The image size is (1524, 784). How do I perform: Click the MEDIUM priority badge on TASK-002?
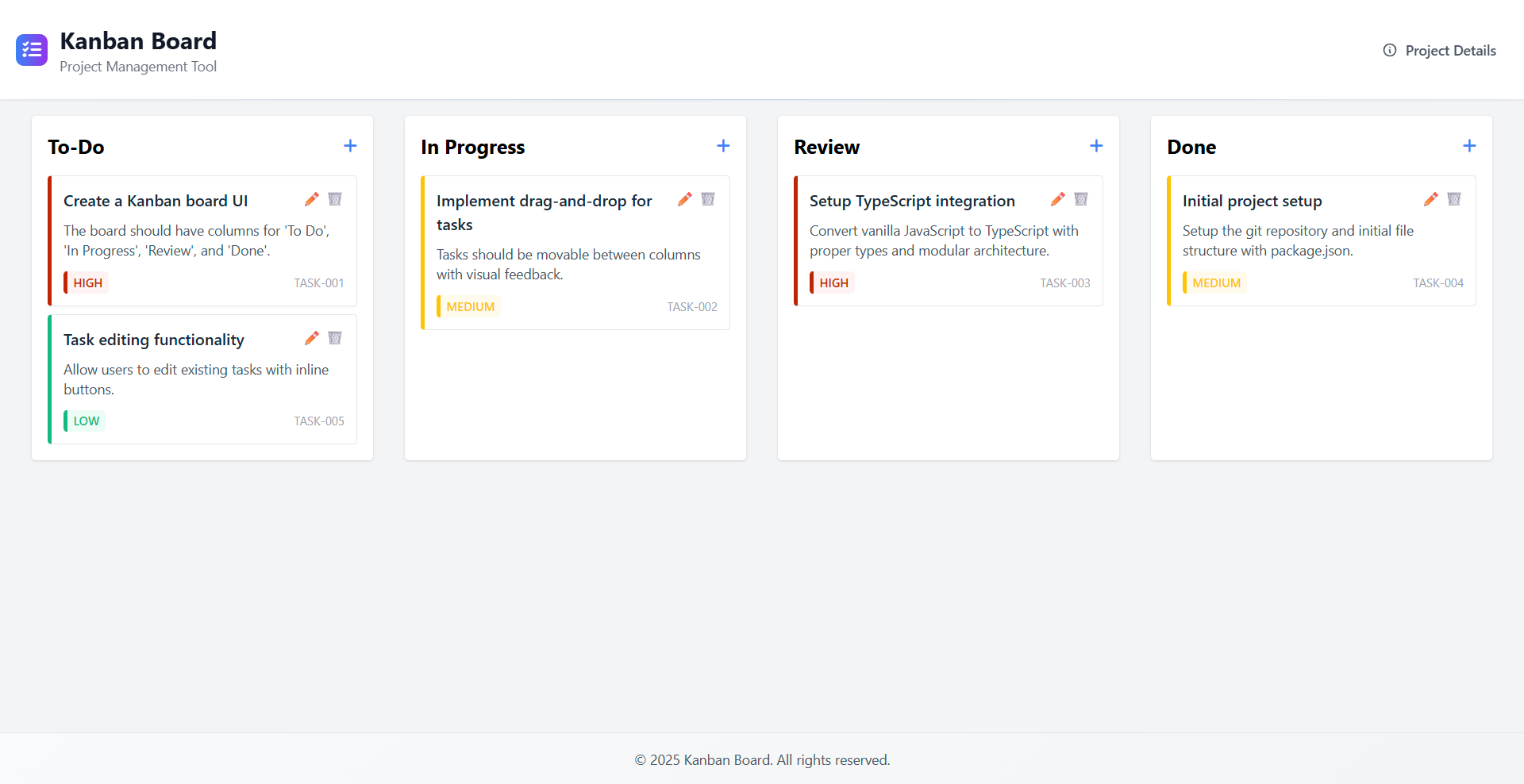click(469, 306)
